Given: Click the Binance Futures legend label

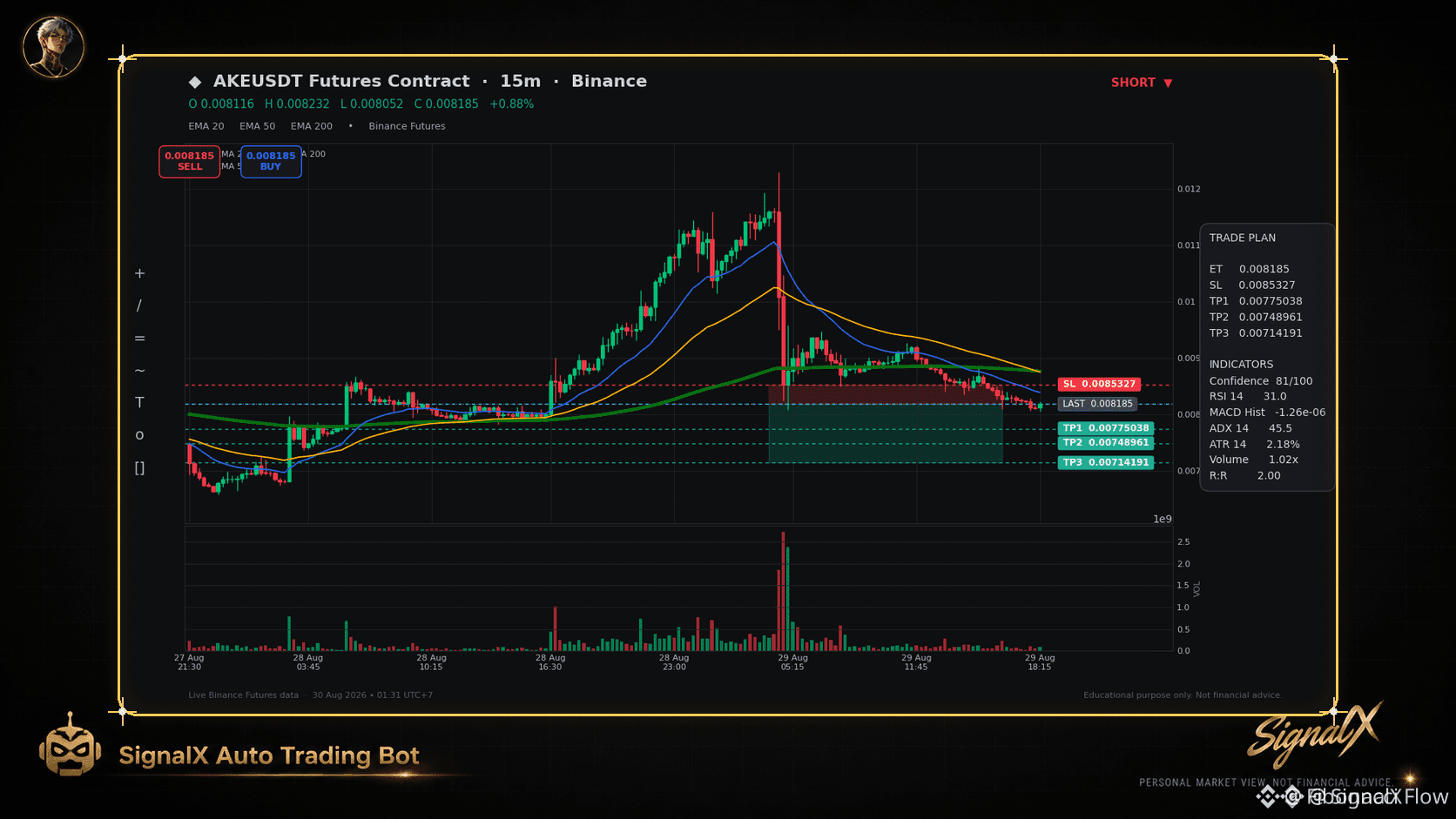Looking at the screenshot, I should click(x=407, y=126).
